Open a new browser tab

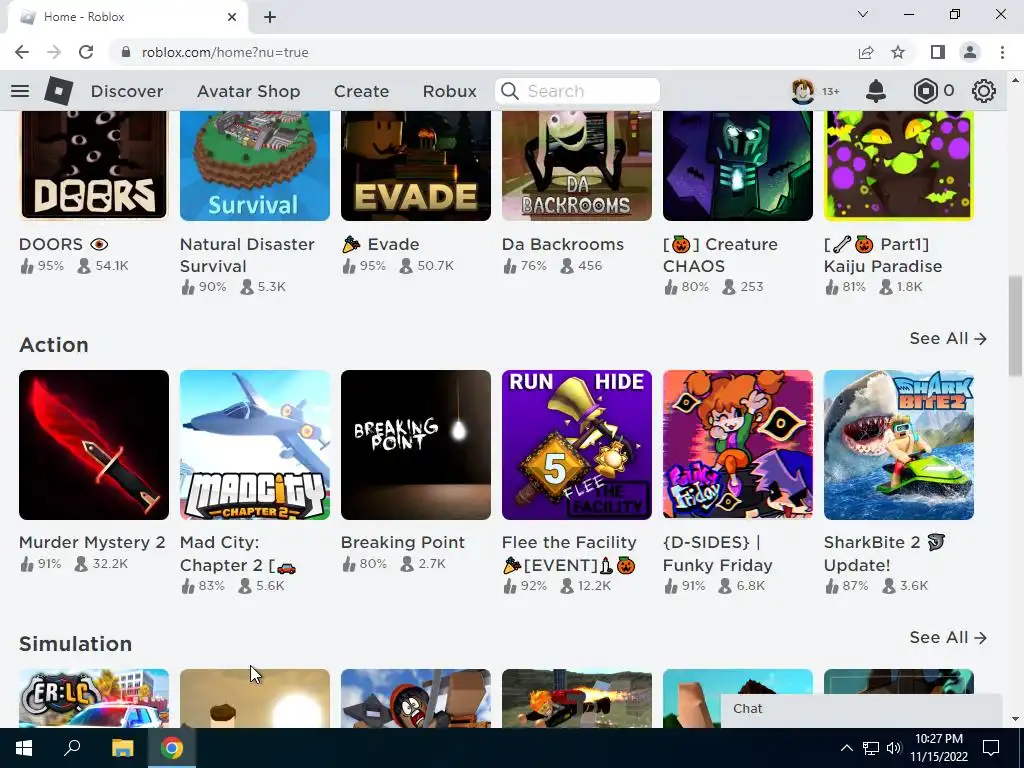coord(270,17)
